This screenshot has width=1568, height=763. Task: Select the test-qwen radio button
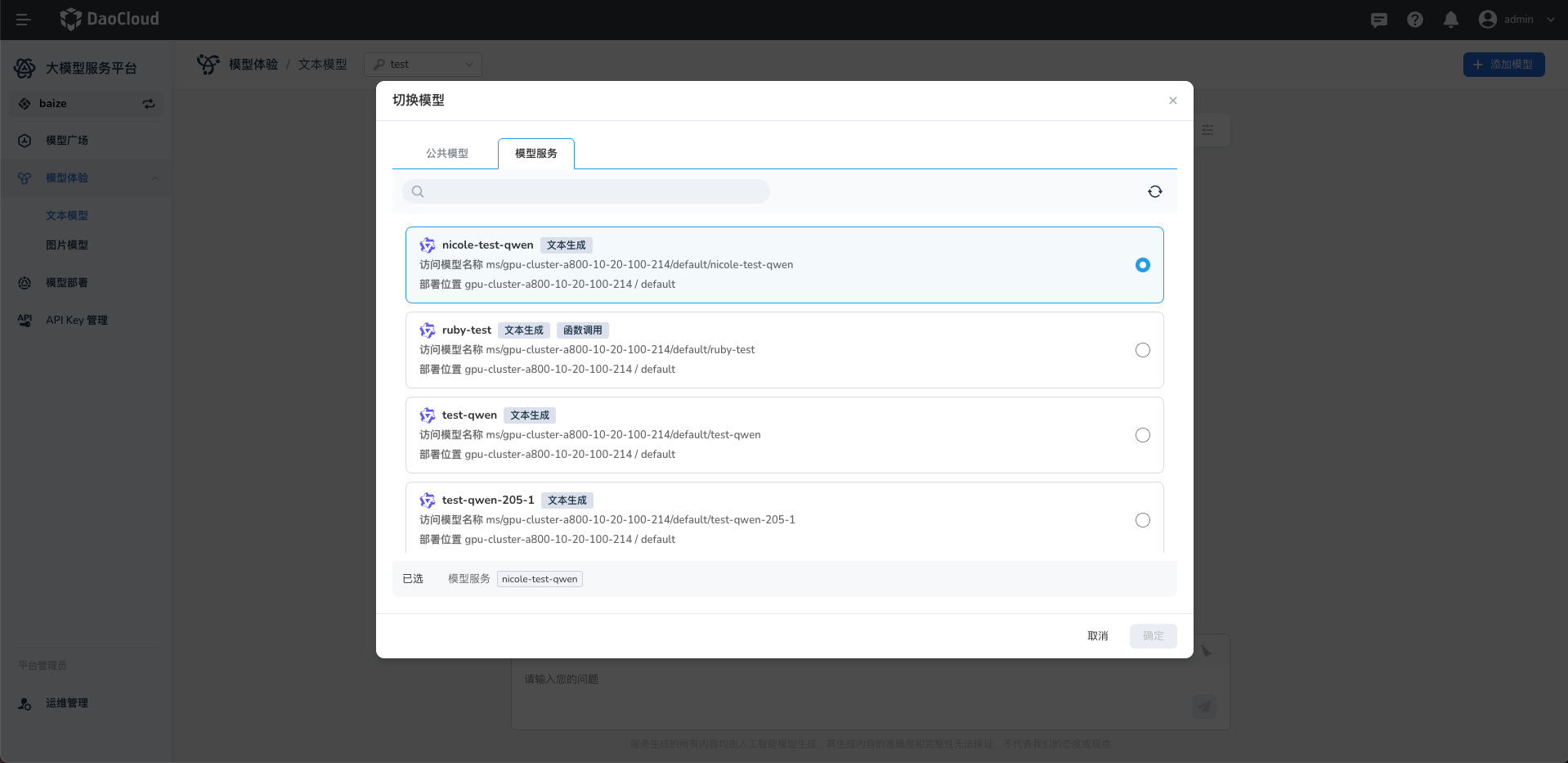[x=1142, y=435]
